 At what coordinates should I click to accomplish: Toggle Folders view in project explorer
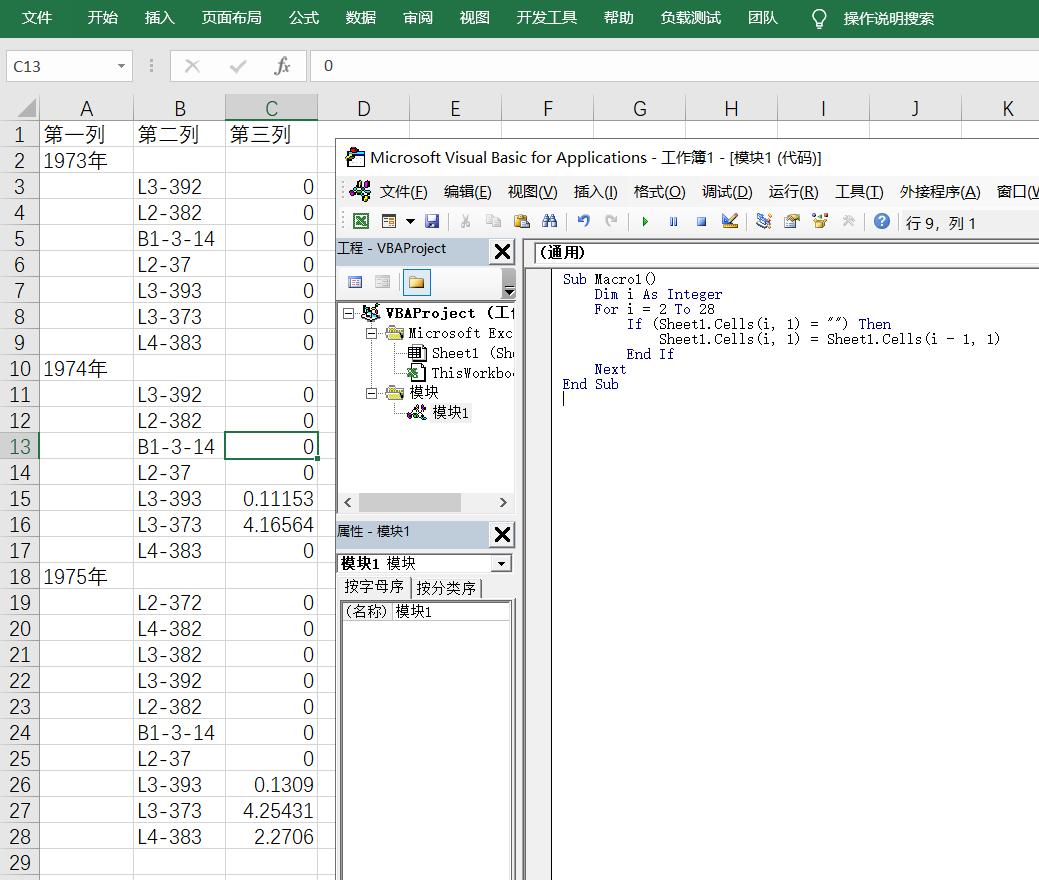point(416,283)
